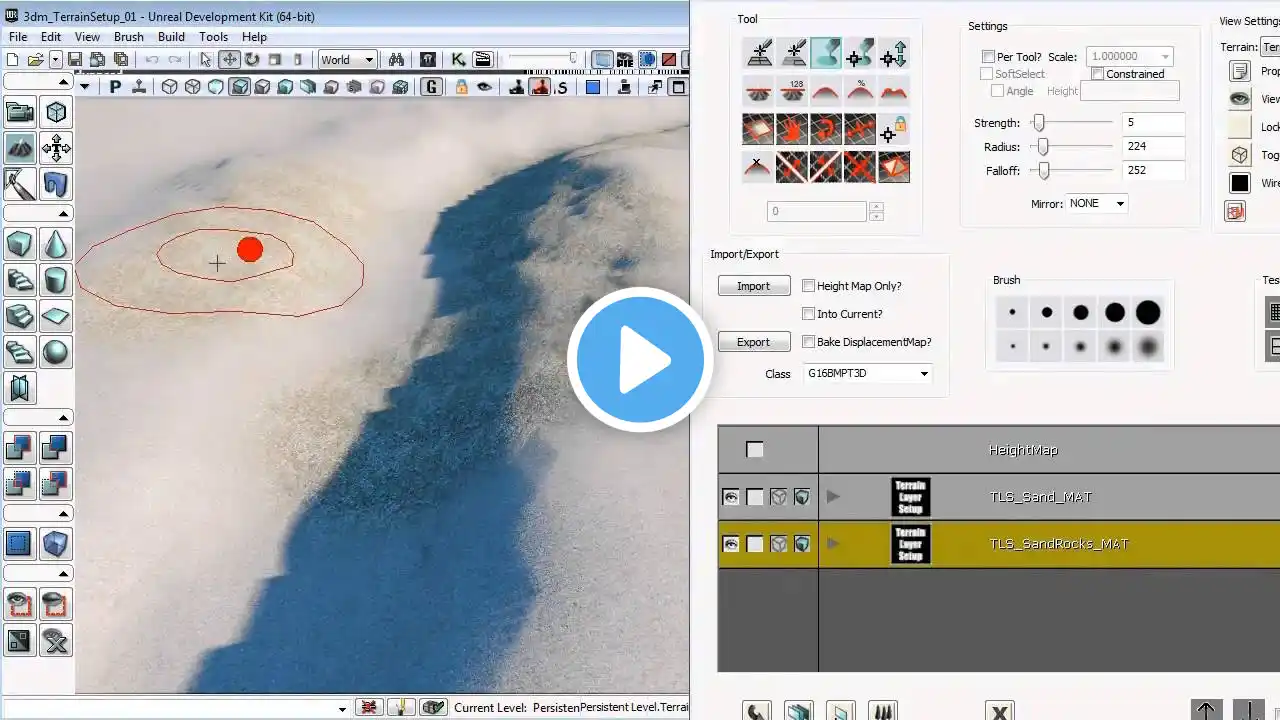Open the Edit menu

[51, 37]
